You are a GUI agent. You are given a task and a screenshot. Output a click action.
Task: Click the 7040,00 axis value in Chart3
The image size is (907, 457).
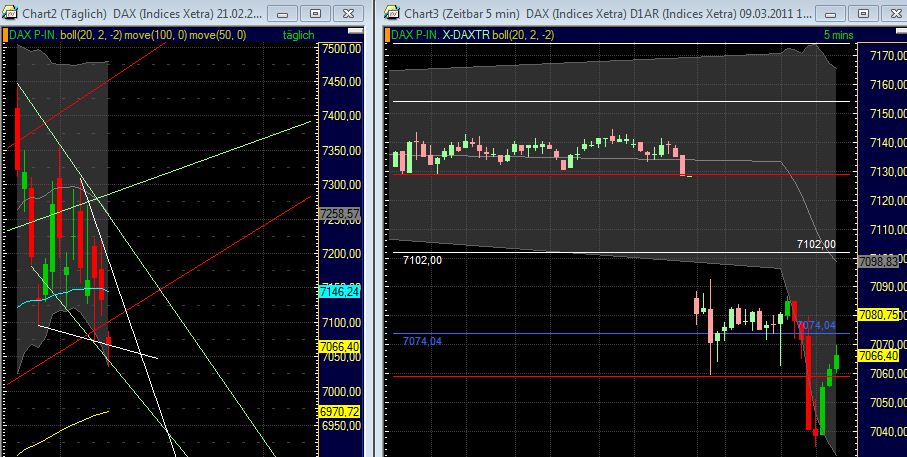click(x=888, y=432)
